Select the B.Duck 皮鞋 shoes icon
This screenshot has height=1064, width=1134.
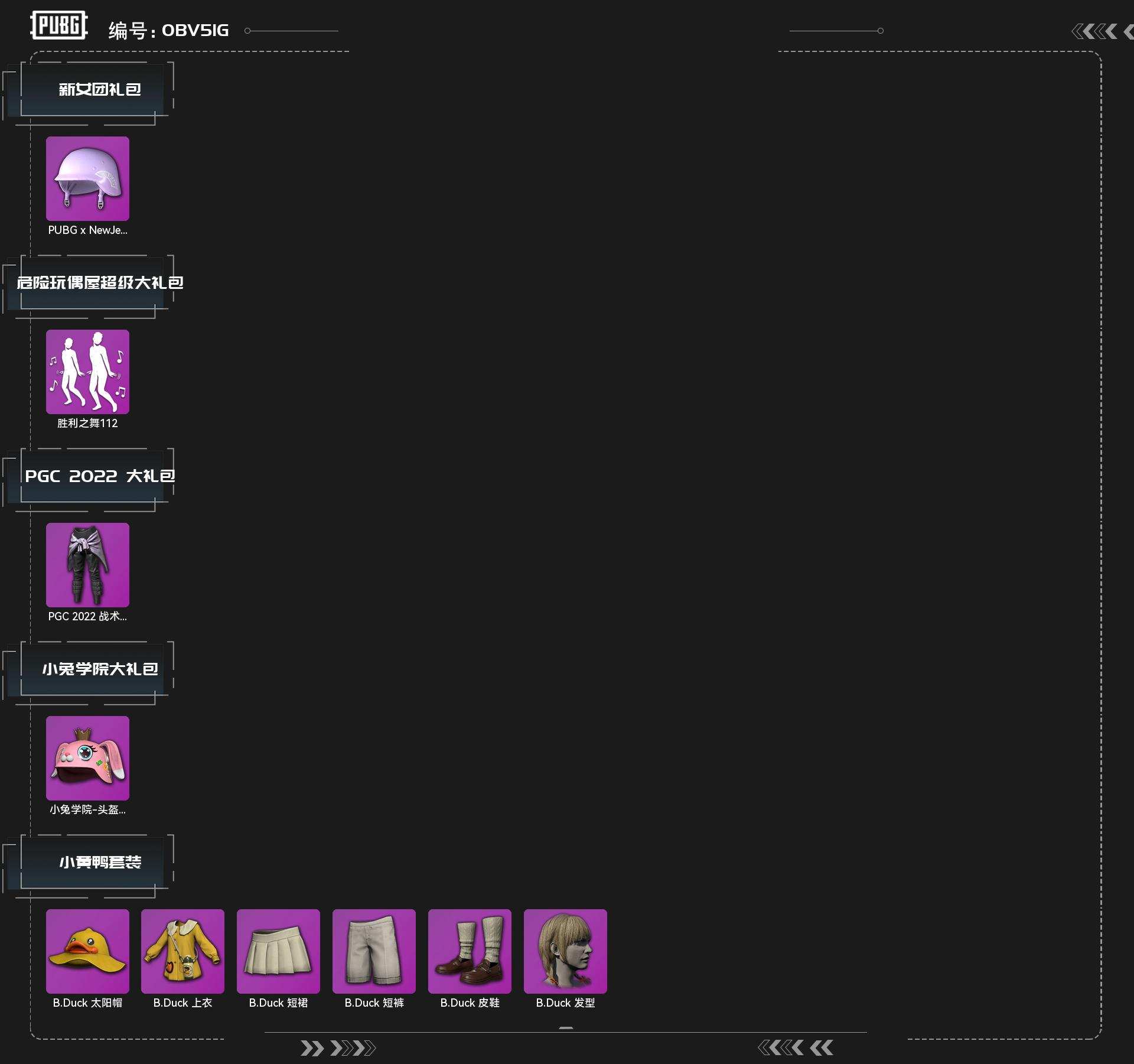[470, 951]
